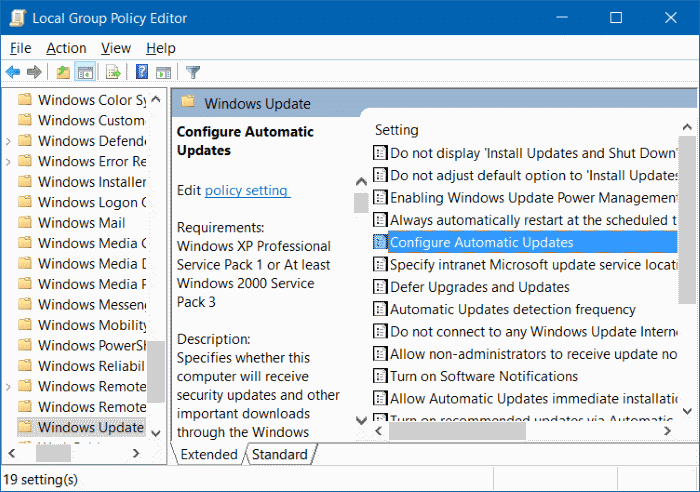Viewport: 700px width, 492px height.
Task: Select Automatic Updates detection frequency setting
Action: pyautogui.click(x=504, y=309)
